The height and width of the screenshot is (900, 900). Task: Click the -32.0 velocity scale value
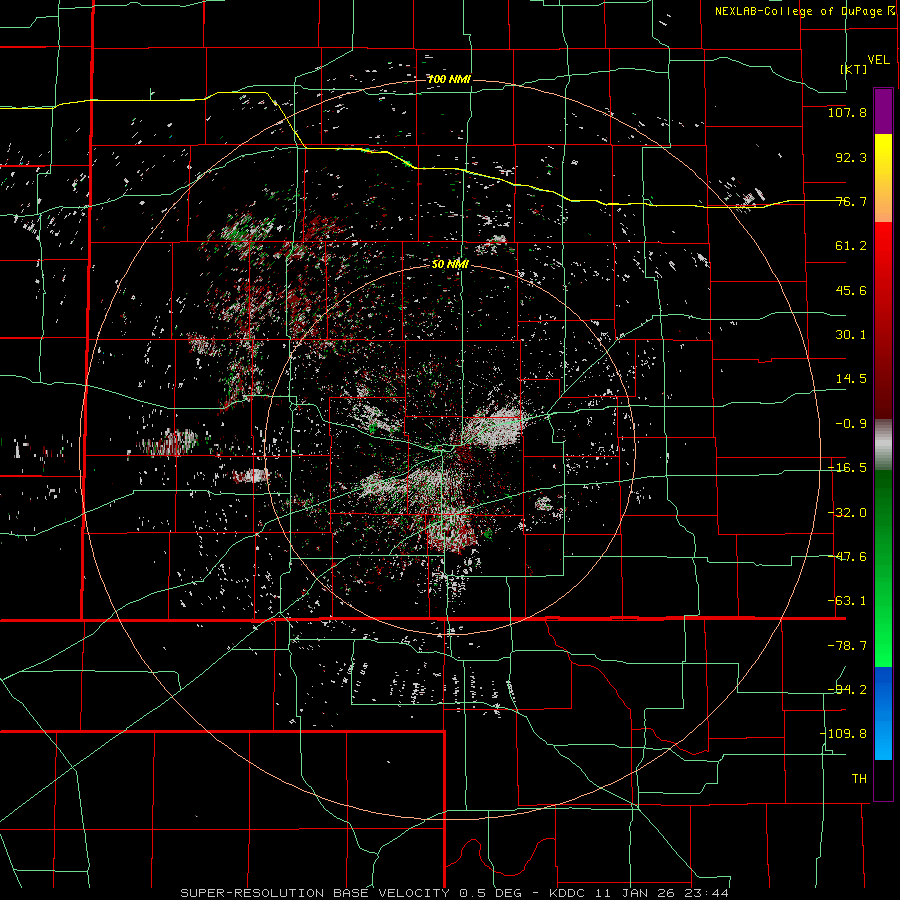click(847, 513)
